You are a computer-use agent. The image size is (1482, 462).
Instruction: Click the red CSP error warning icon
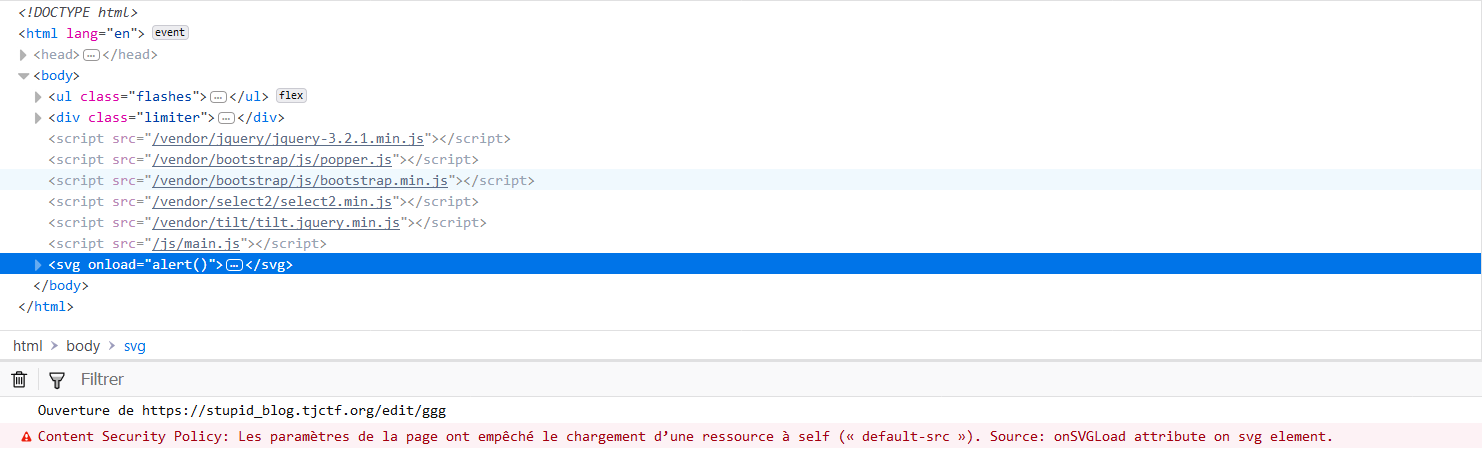[26, 437]
